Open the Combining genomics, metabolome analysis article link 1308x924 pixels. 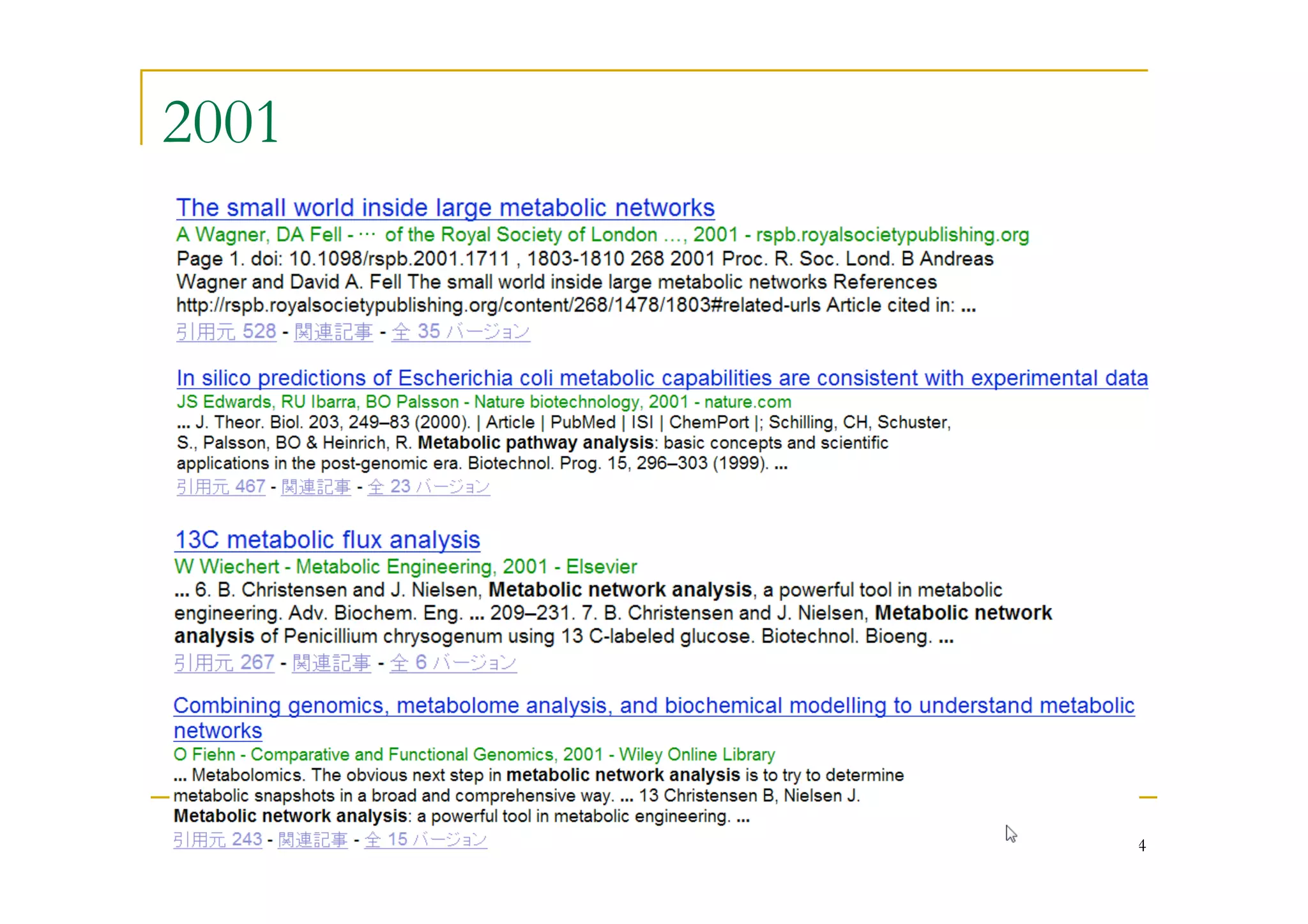pos(653,706)
